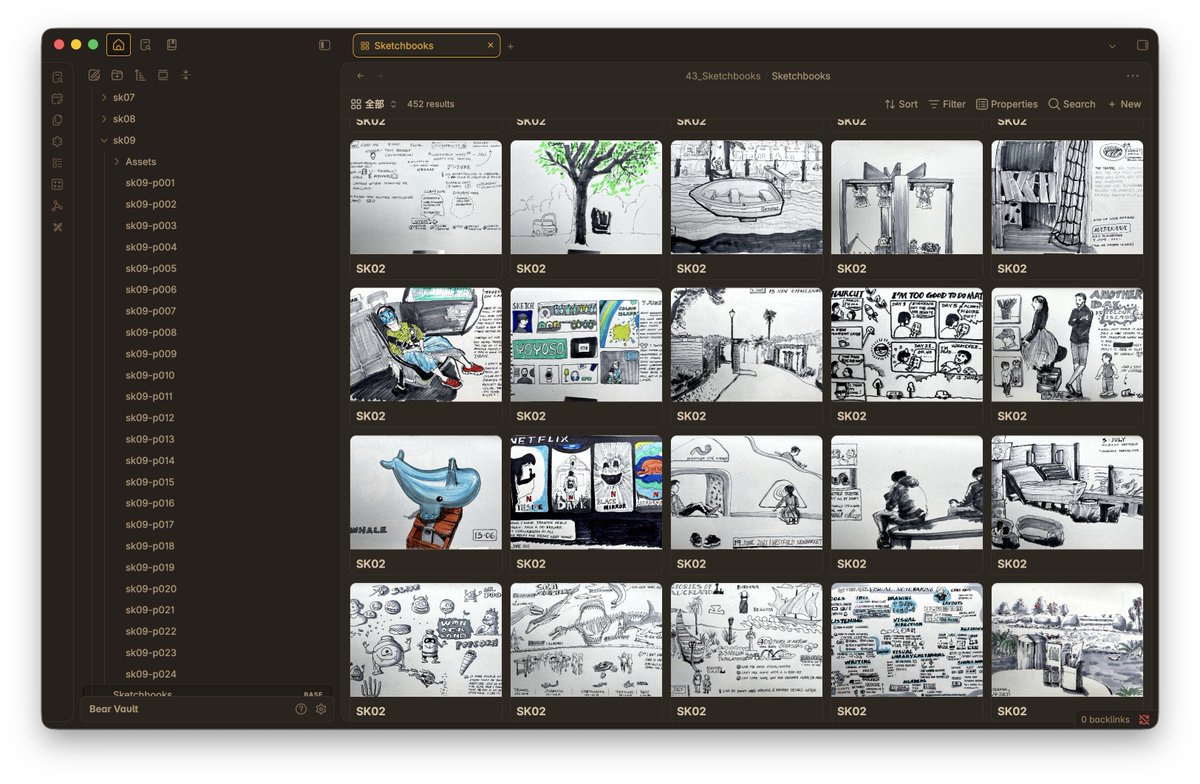Open the home files view icon
Screen dimensions: 1200x784
click(119, 45)
